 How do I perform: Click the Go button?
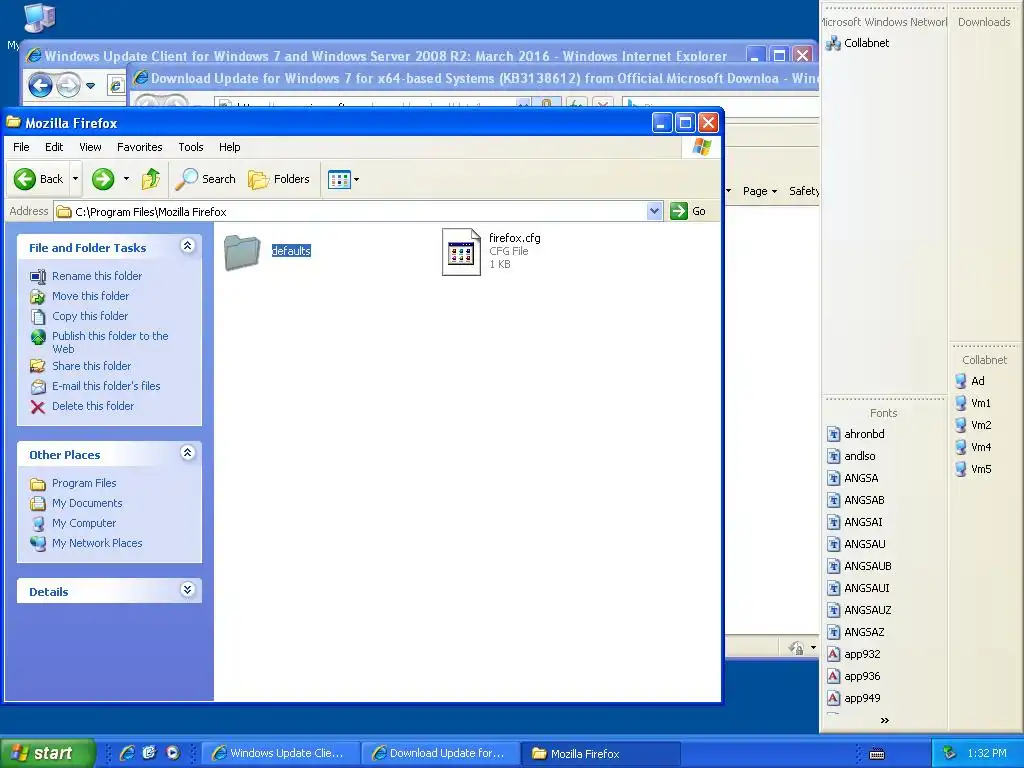(x=688, y=211)
